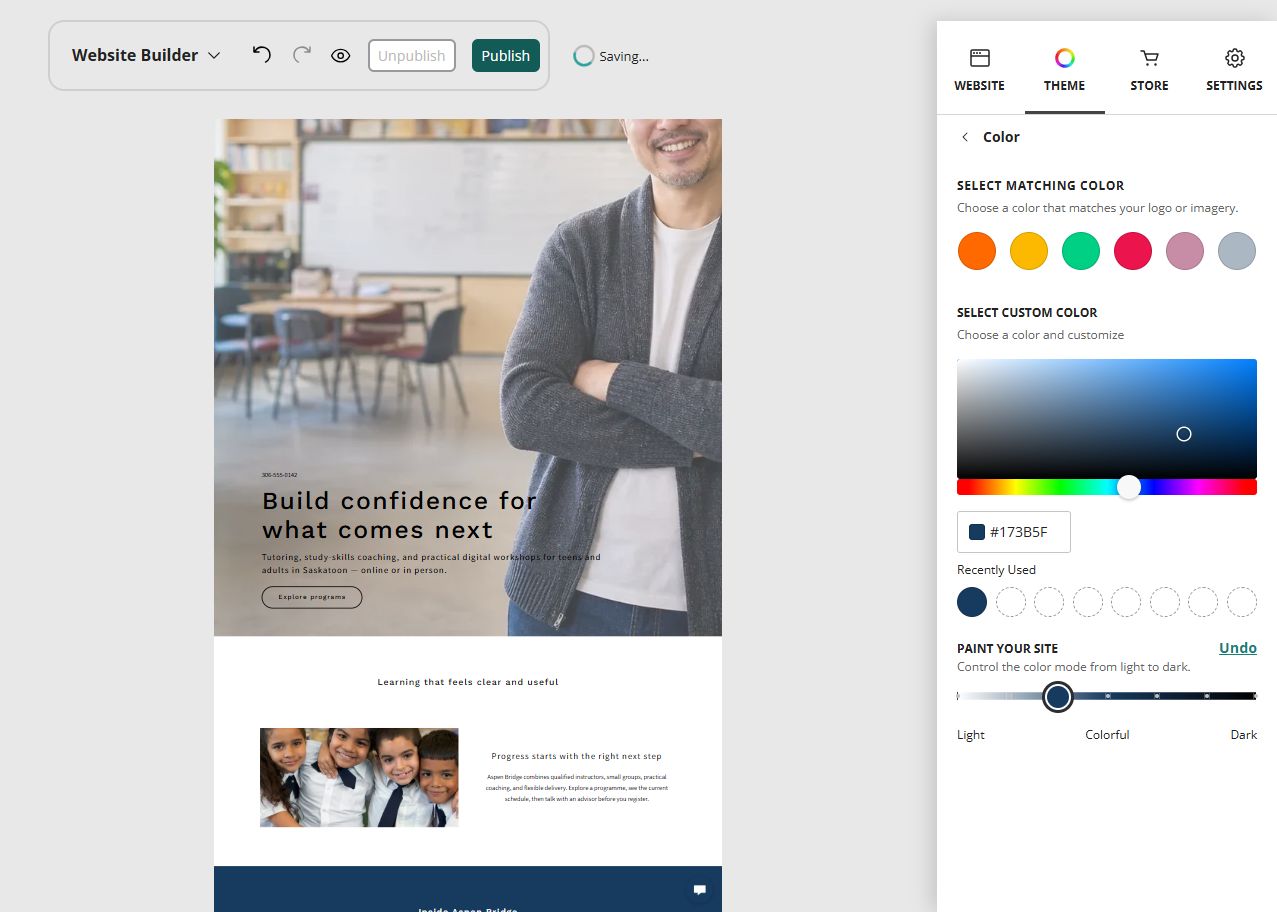Click the hex color input field #173B5F
Image resolution: width=1277 pixels, height=912 pixels.
1014,532
